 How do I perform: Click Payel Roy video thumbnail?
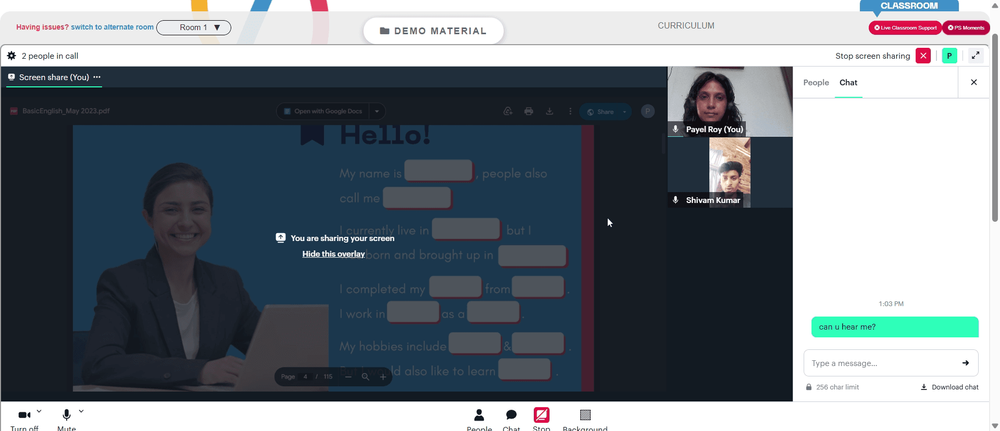click(730, 102)
